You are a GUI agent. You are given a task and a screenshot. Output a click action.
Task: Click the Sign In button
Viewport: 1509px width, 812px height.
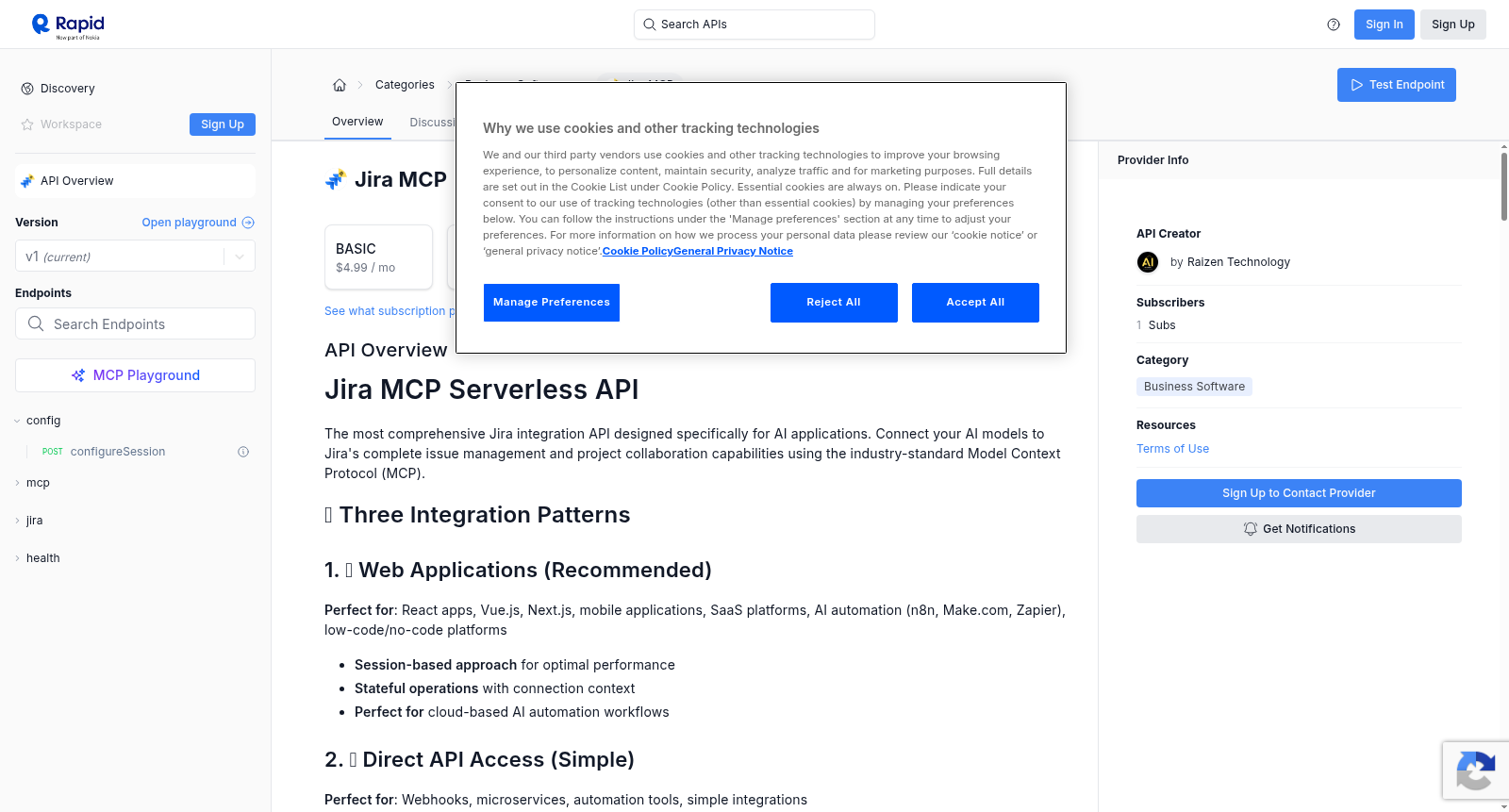point(1385,25)
